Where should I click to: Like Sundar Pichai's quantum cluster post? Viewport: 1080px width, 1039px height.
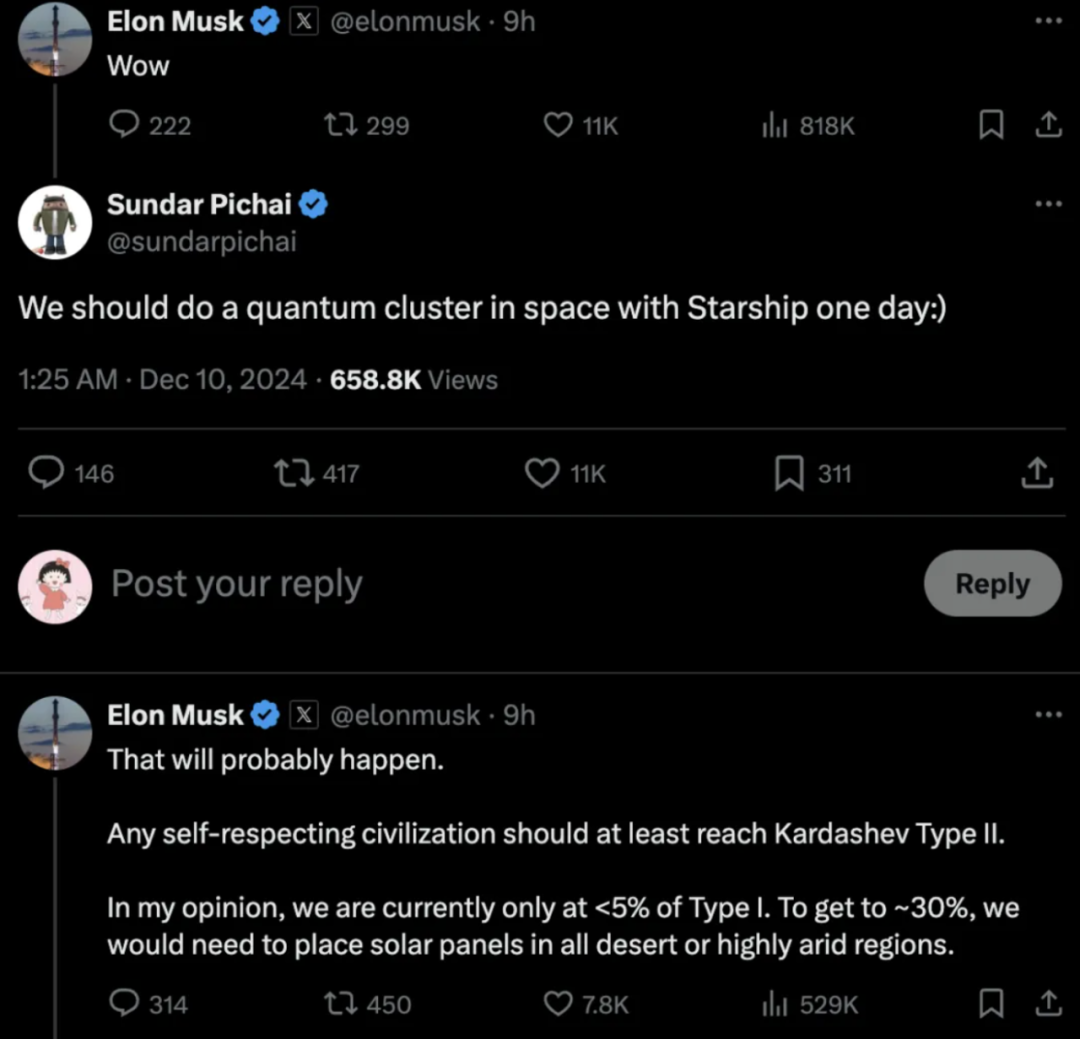click(x=542, y=473)
